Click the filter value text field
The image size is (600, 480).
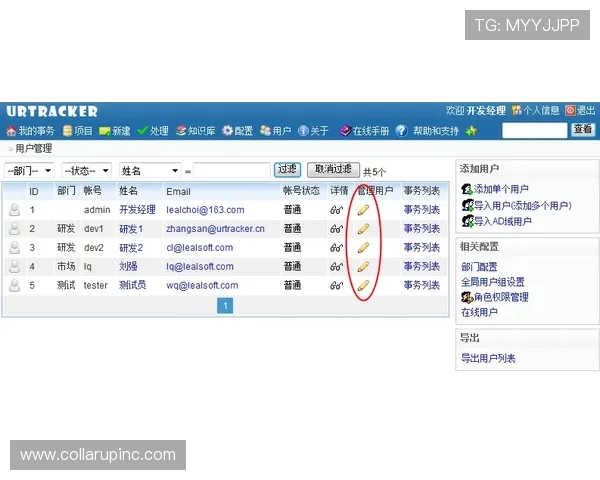point(232,170)
